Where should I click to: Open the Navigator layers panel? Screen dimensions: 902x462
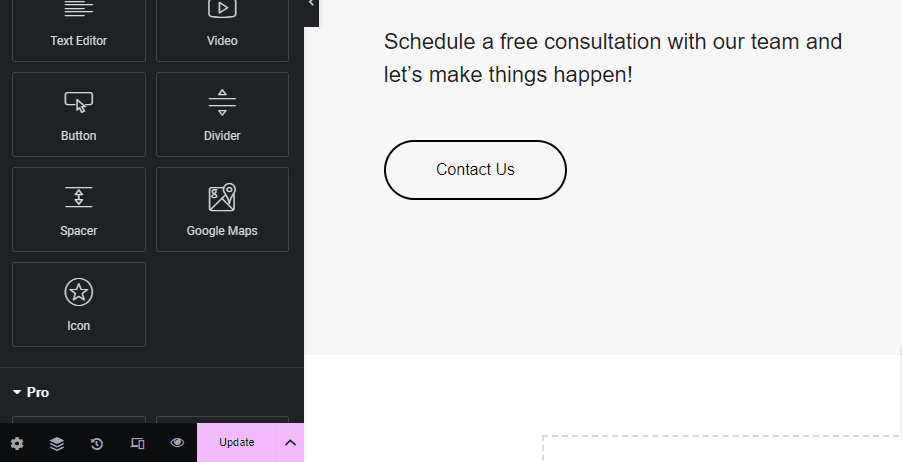click(57, 443)
